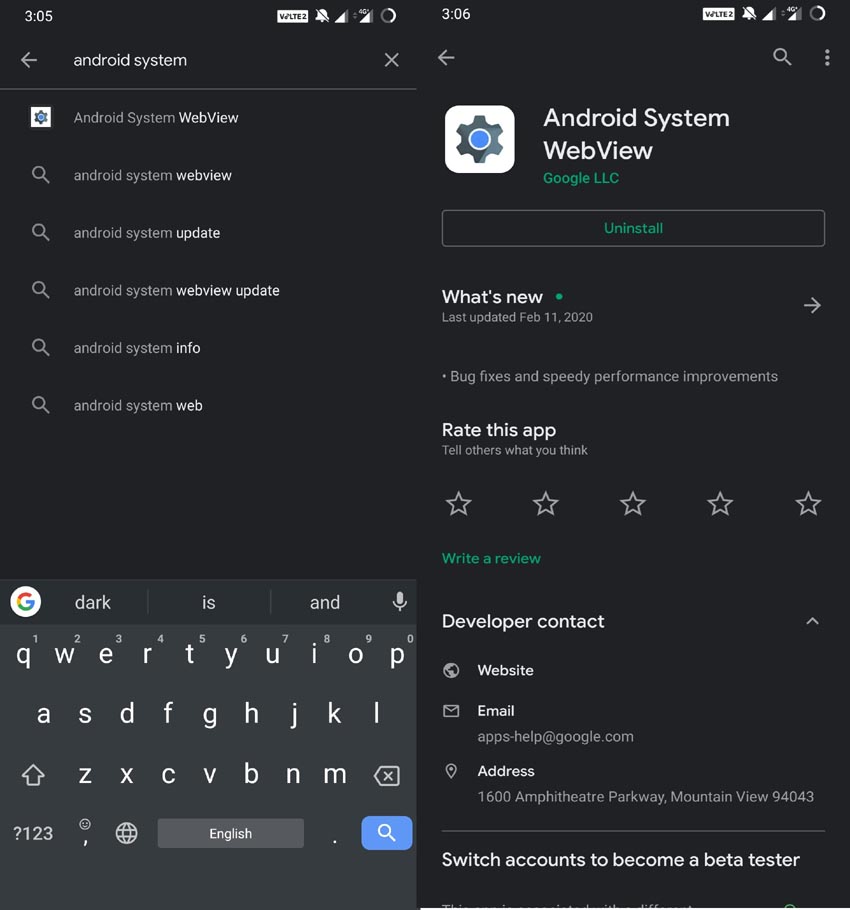Tap the blue search key on the keyboard
Image resolution: width=850 pixels, height=910 pixels.
386,833
